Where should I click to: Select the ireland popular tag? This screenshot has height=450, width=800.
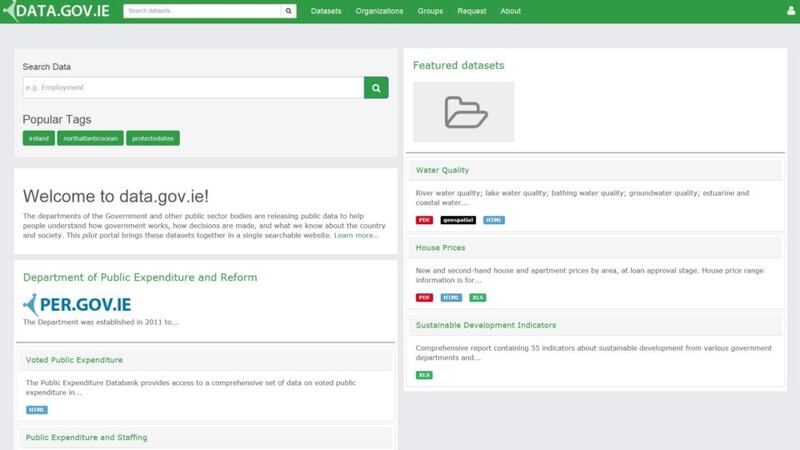click(39, 138)
